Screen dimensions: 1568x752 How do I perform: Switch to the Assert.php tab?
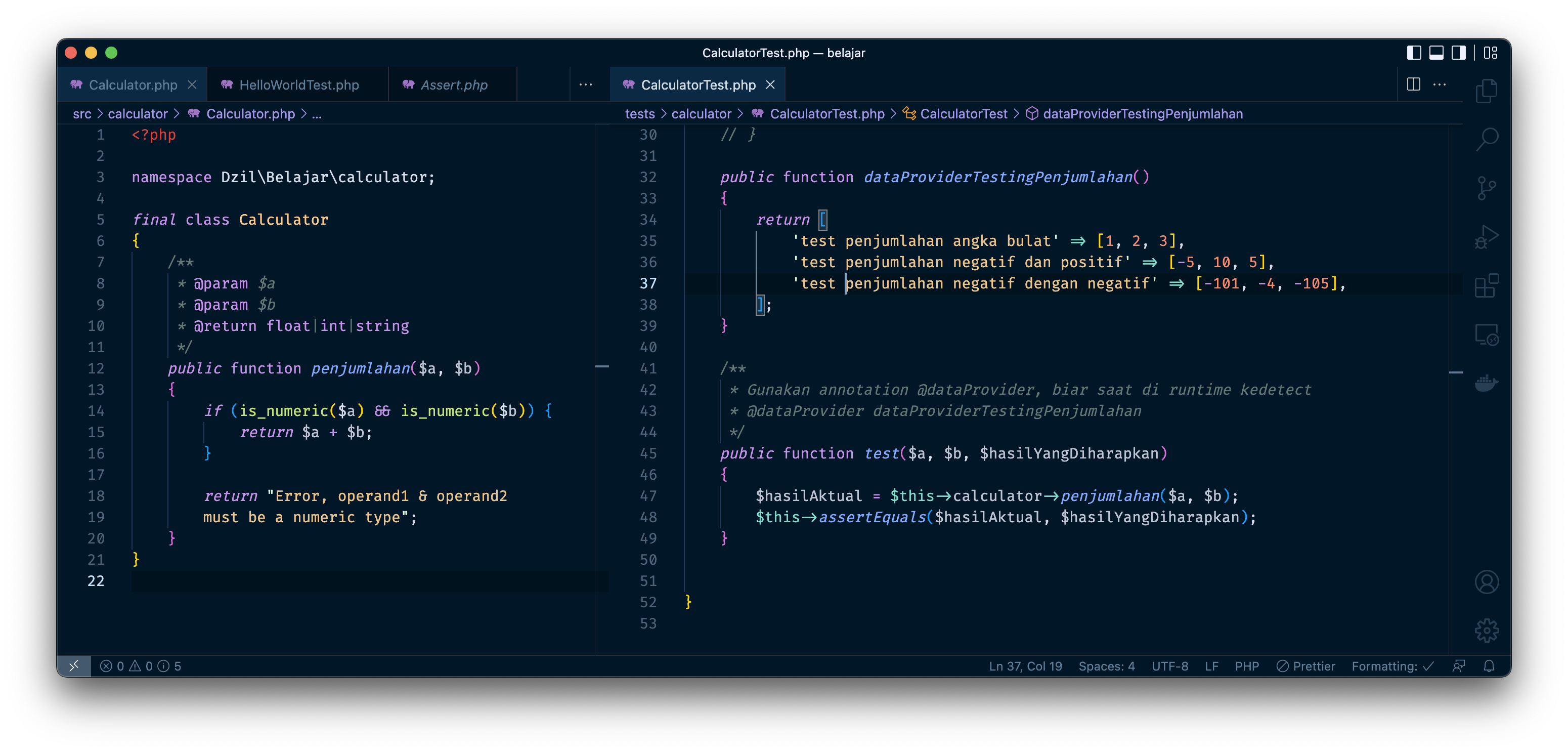(454, 85)
